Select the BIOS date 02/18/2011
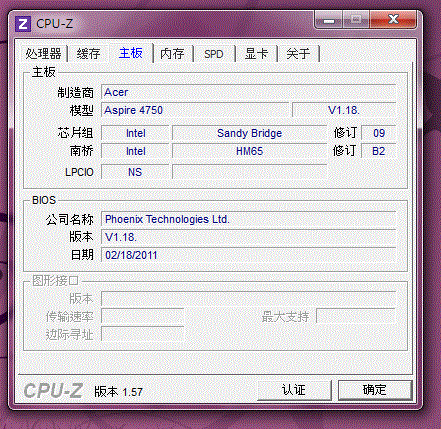441x429 pixels. 248,255
